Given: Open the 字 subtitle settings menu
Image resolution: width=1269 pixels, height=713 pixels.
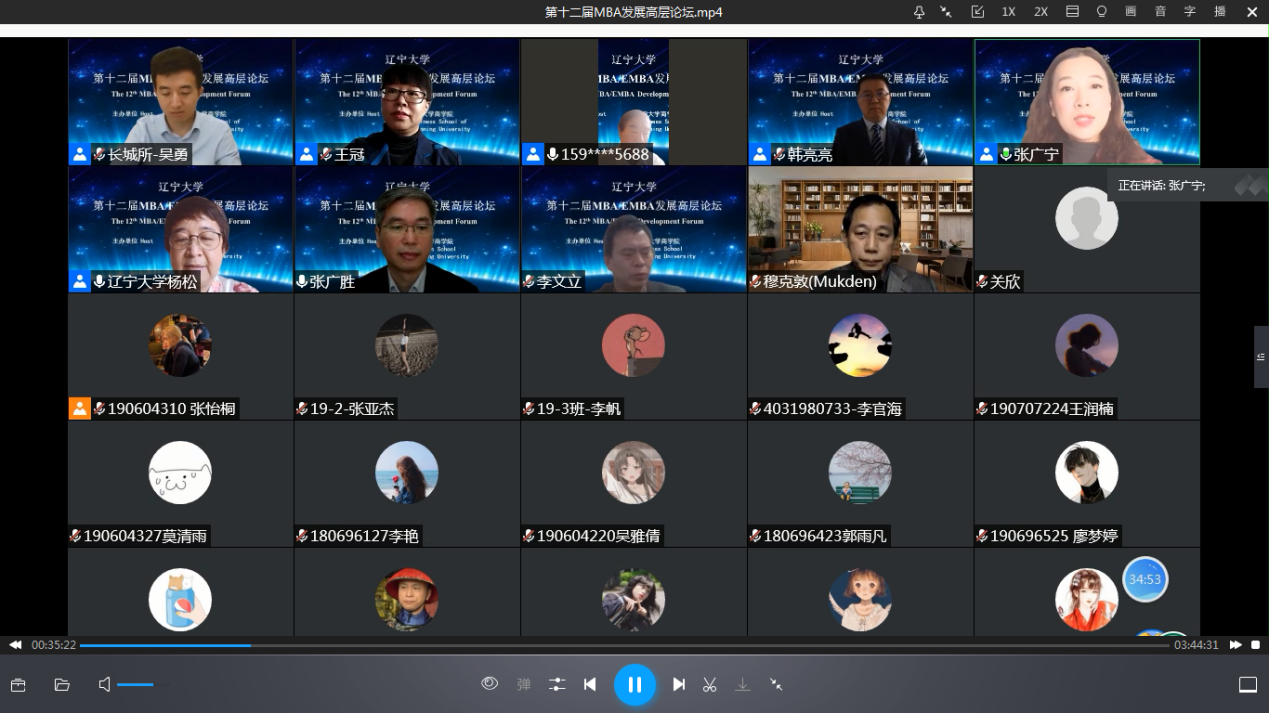Looking at the screenshot, I should 1190,12.
